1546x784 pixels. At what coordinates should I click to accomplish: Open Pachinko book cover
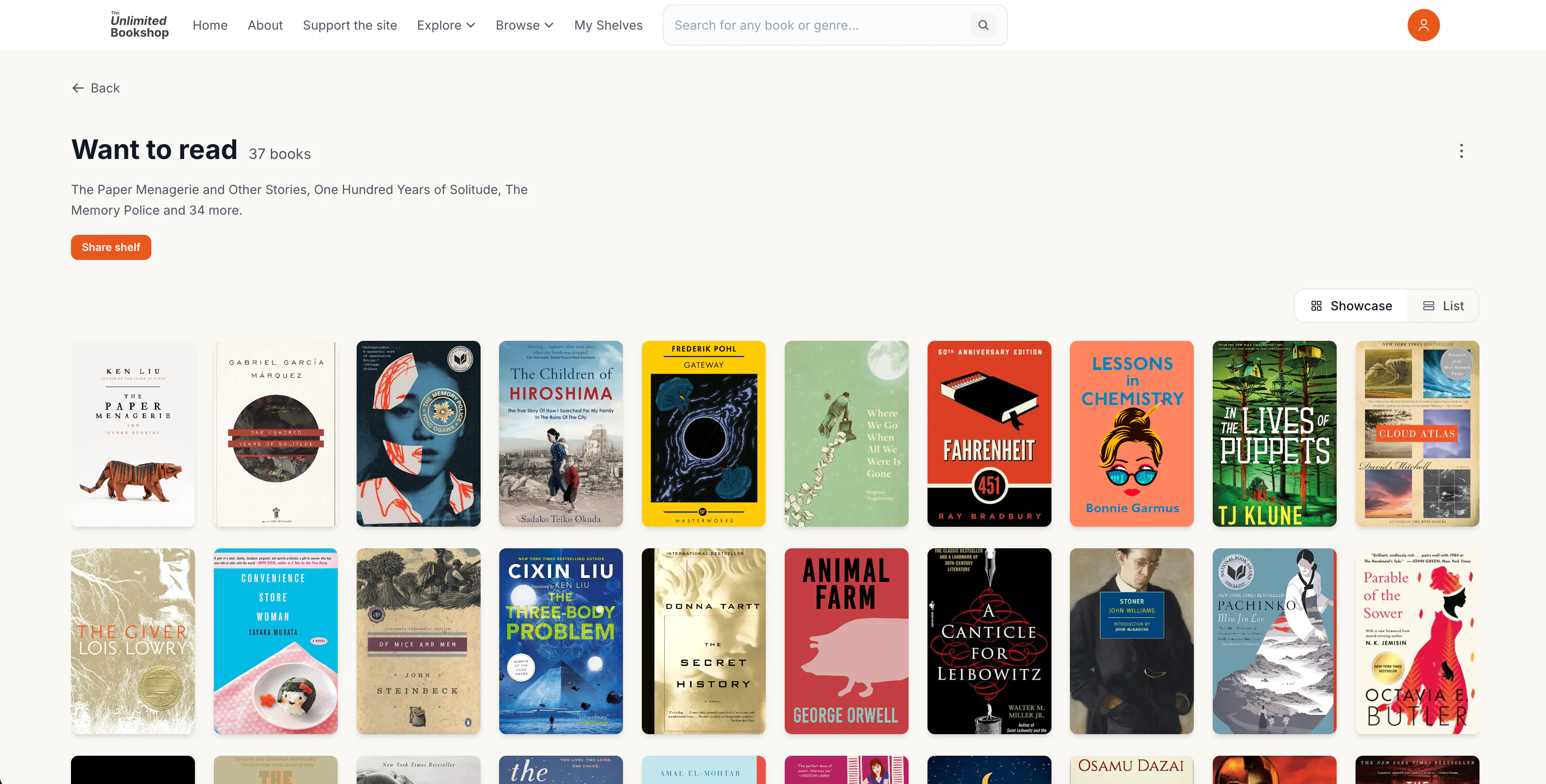point(1275,641)
